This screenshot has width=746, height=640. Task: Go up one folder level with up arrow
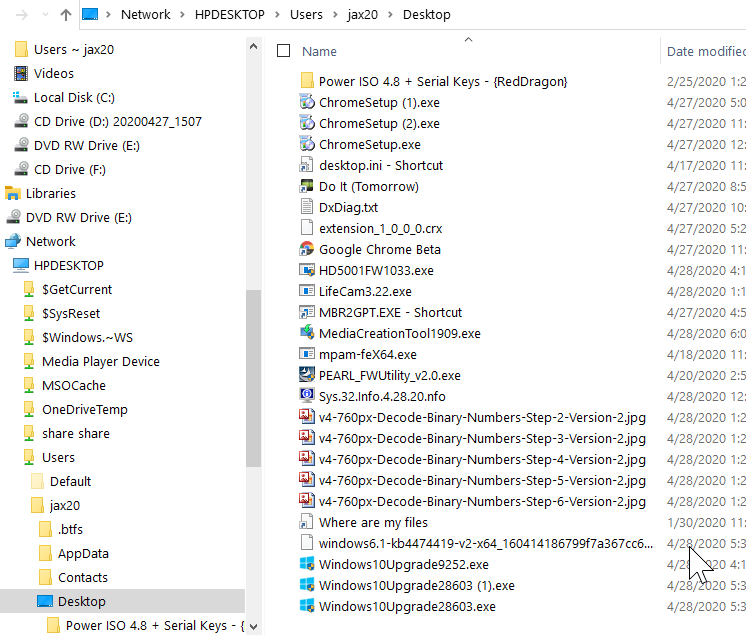click(x=66, y=15)
